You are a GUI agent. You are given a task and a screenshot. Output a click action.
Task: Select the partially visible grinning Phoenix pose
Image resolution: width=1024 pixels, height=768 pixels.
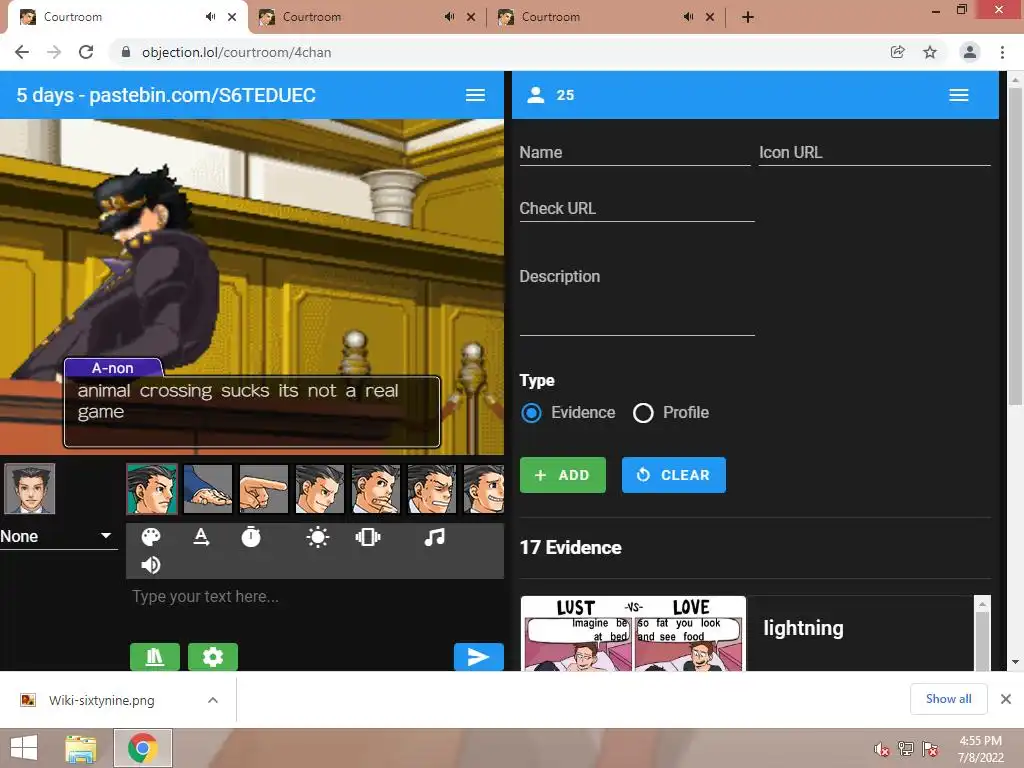pos(483,488)
